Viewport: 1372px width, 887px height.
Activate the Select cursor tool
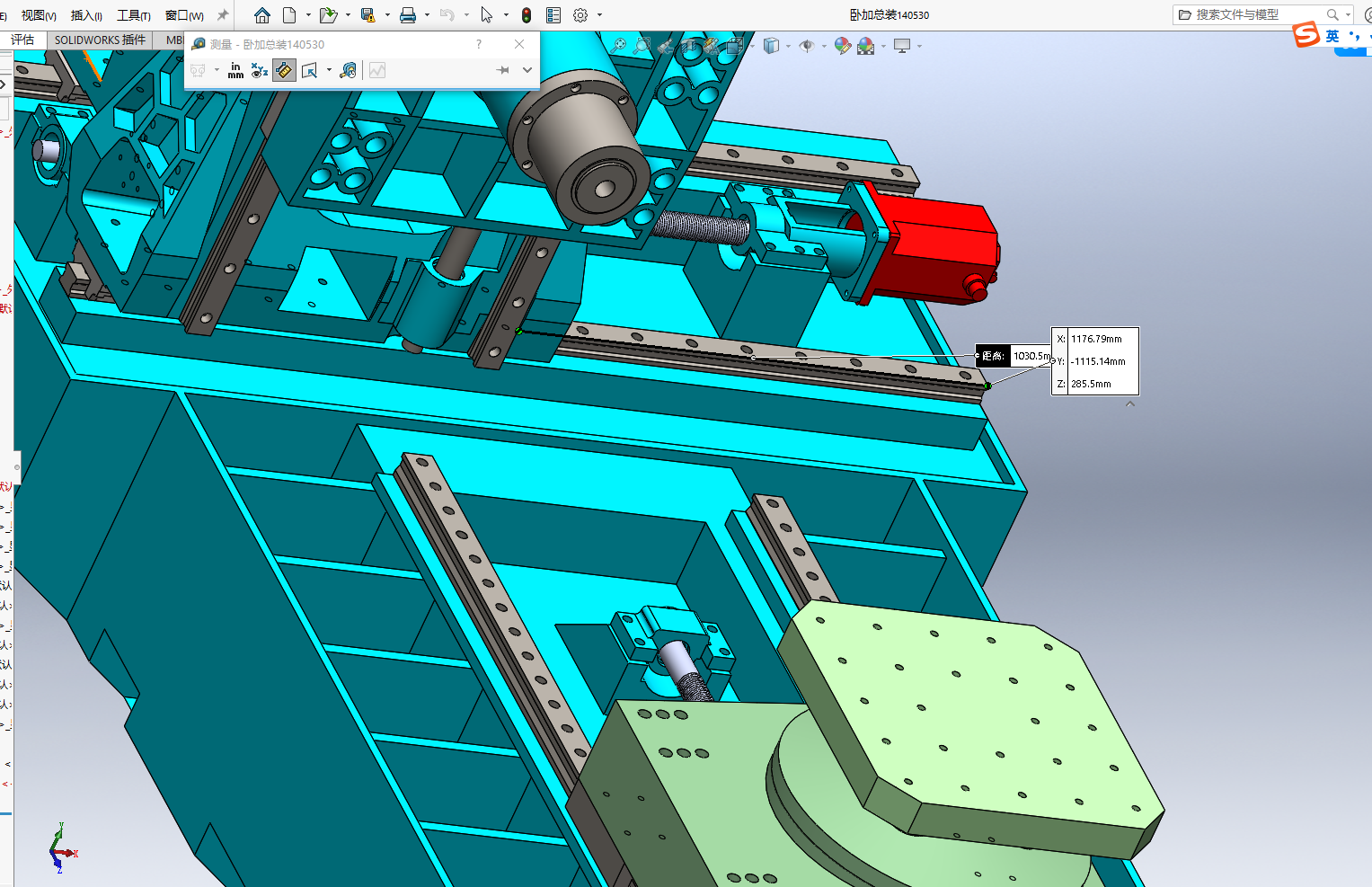click(x=487, y=15)
